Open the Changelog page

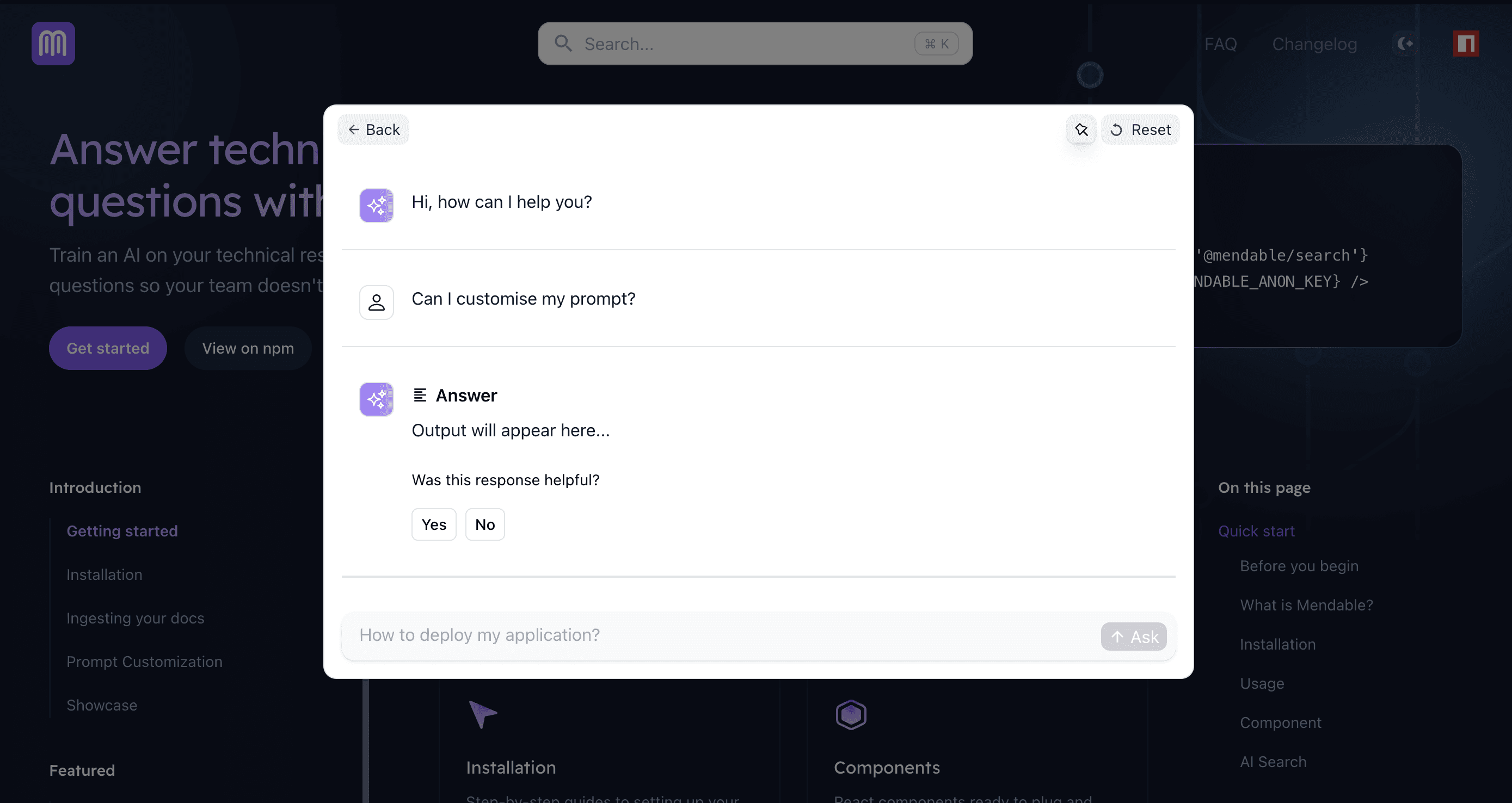pyautogui.click(x=1314, y=44)
